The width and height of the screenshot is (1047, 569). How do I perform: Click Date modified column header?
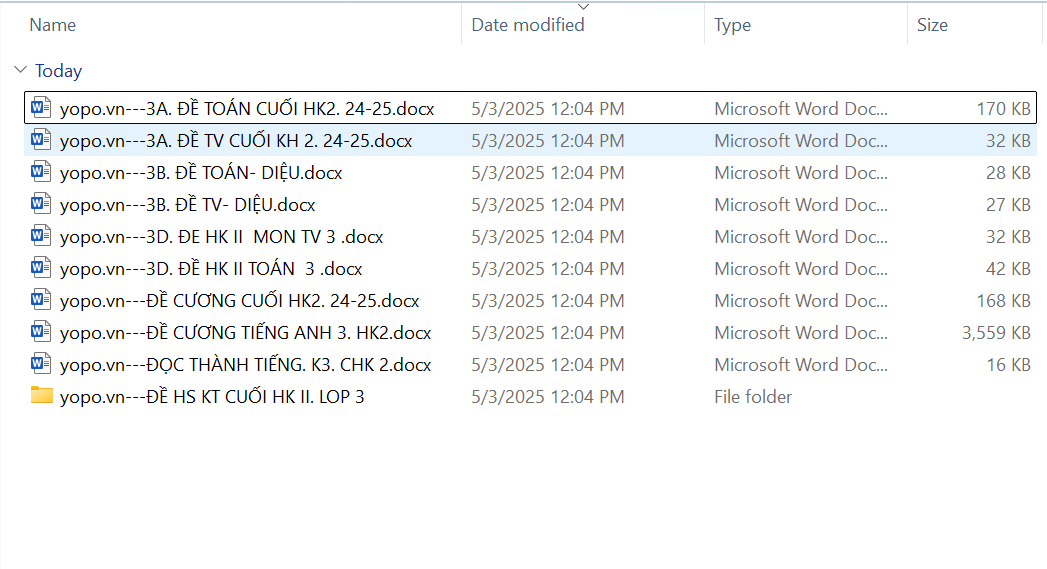pyautogui.click(x=528, y=25)
